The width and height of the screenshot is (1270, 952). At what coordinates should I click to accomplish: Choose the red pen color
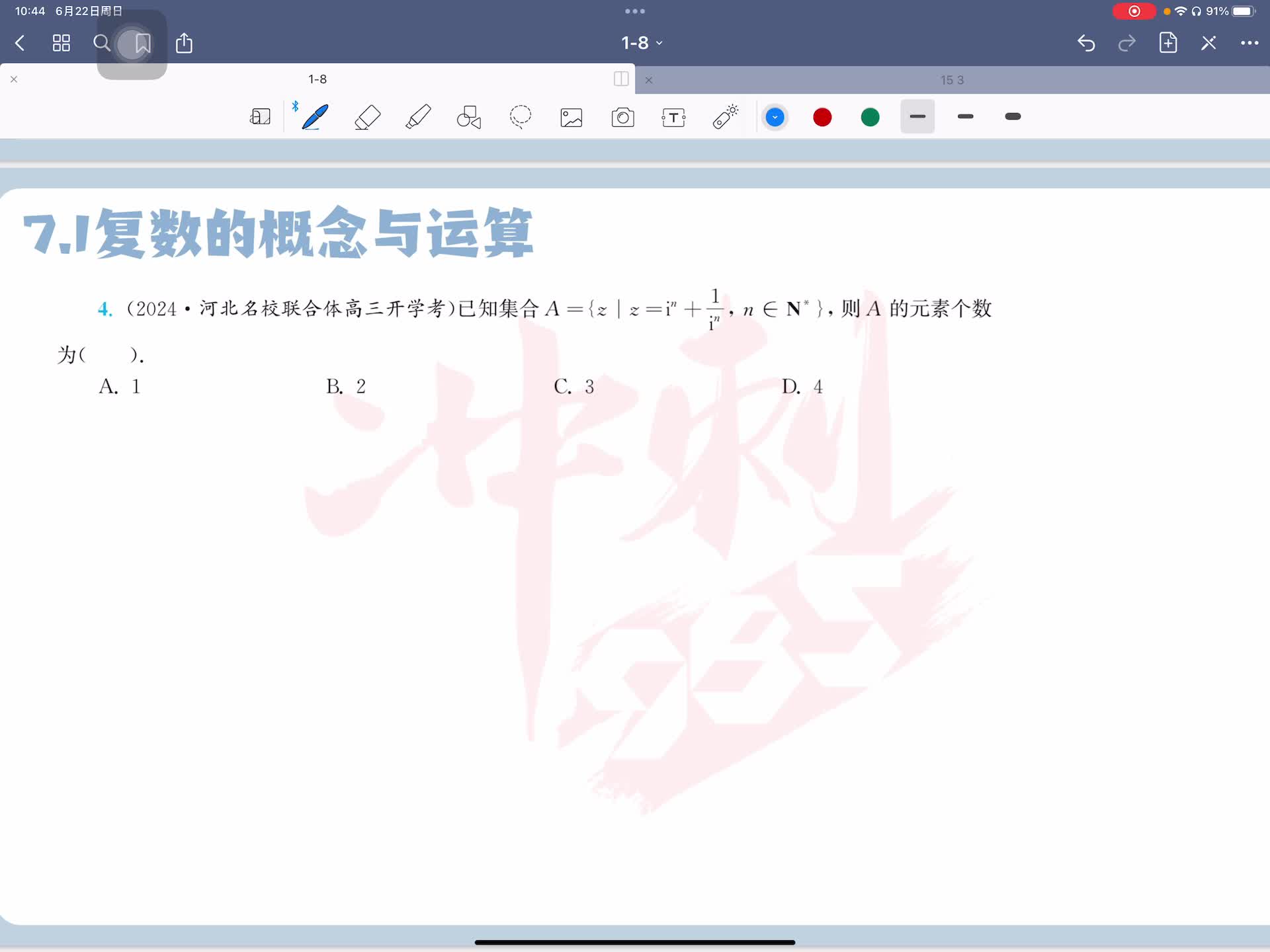[x=822, y=118]
